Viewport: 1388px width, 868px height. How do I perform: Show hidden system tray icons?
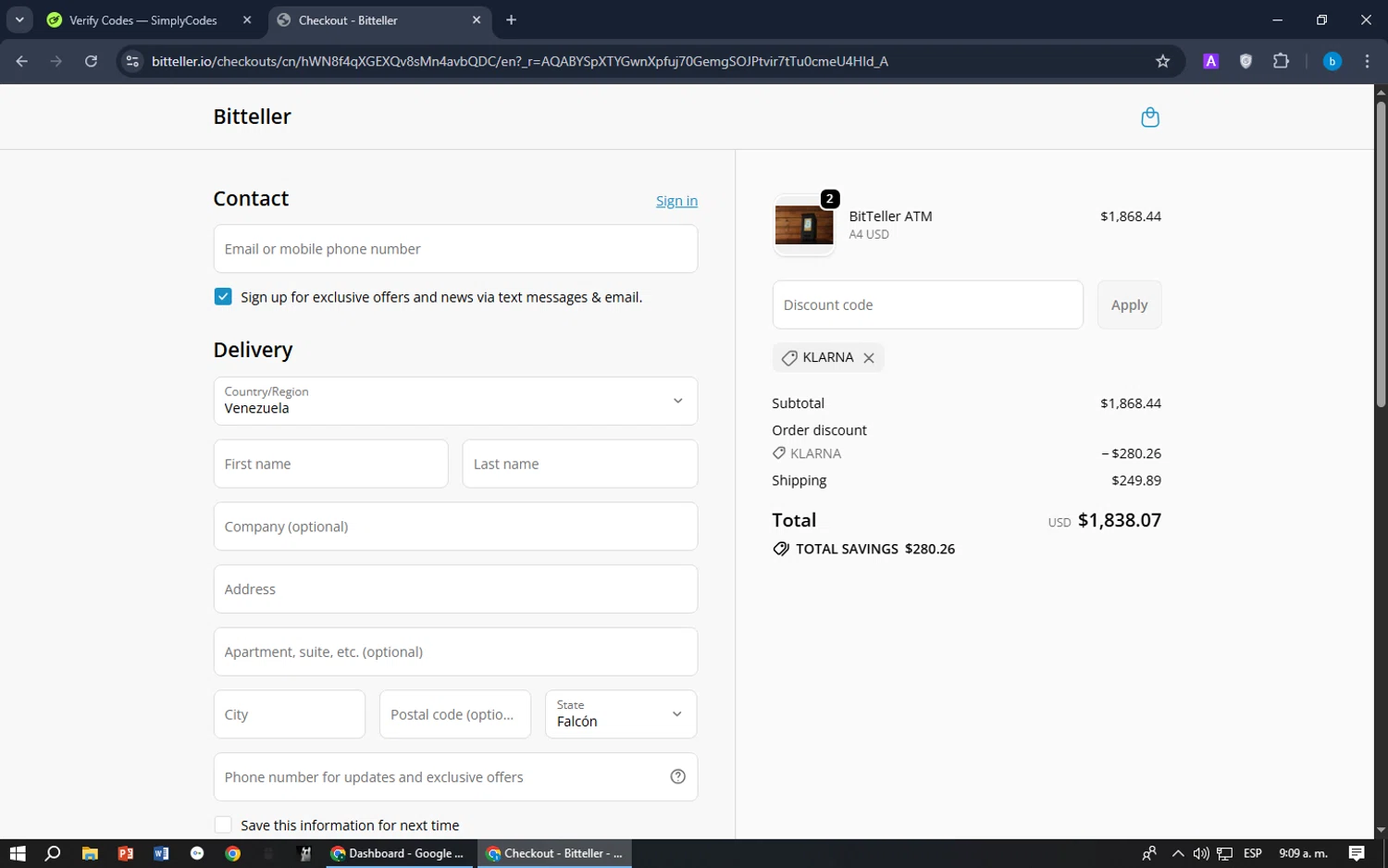1177,853
